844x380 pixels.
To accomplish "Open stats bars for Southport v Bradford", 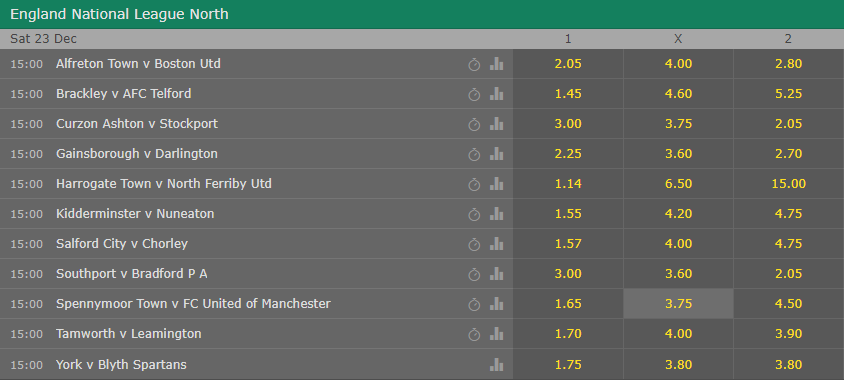I will (496, 275).
